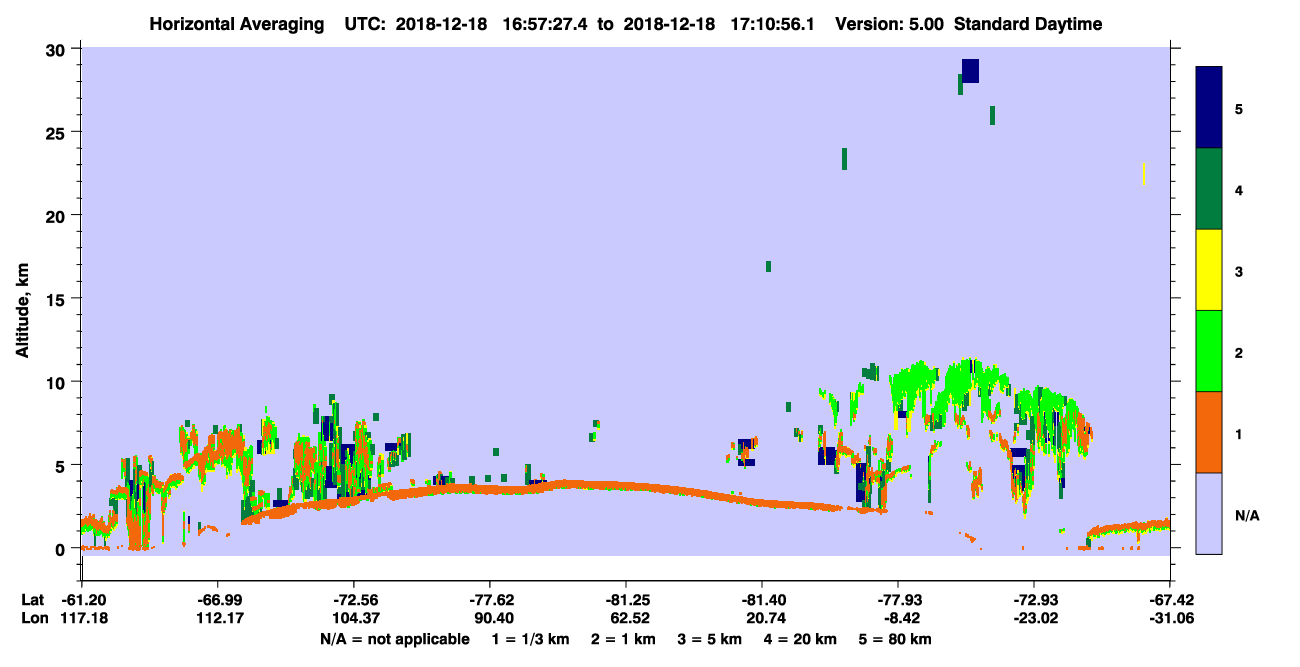Screen dimensions: 1300x667
Task: Click the colorbar label '5'
Action: pos(1239,108)
